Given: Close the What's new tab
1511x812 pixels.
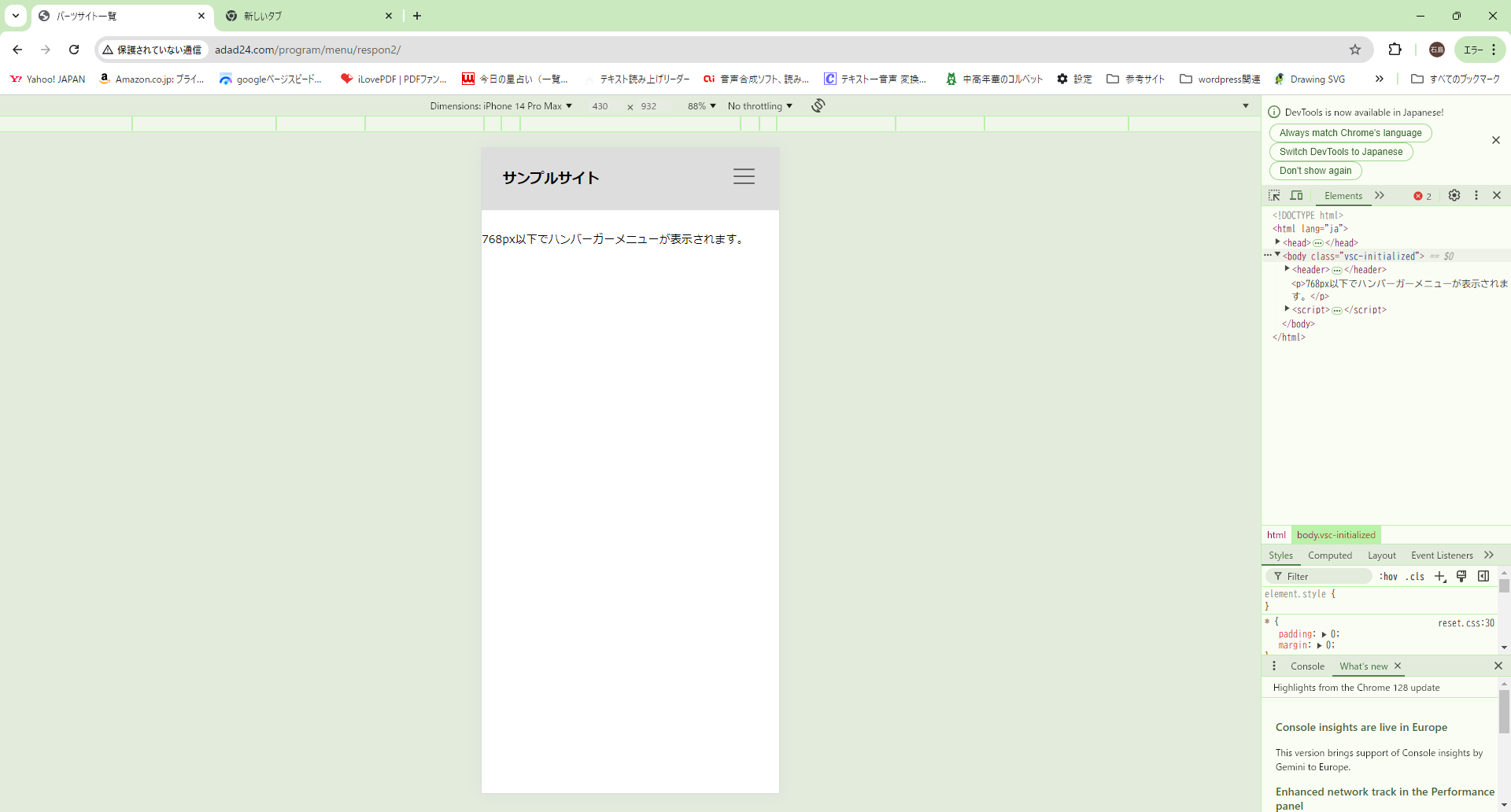Looking at the screenshot, I should pos(1398,666).
